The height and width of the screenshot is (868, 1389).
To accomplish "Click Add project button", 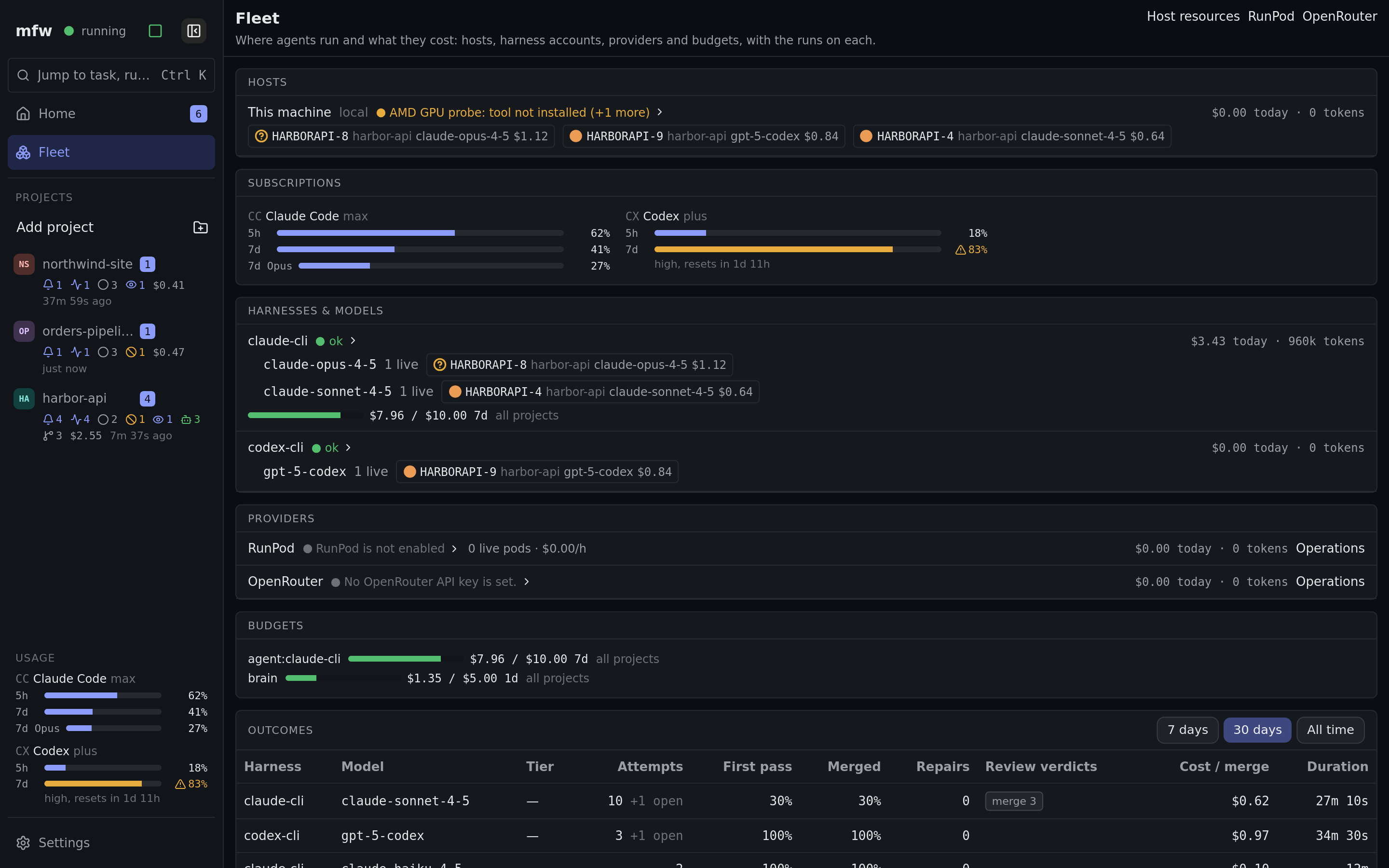I will (x=111, y=227).
